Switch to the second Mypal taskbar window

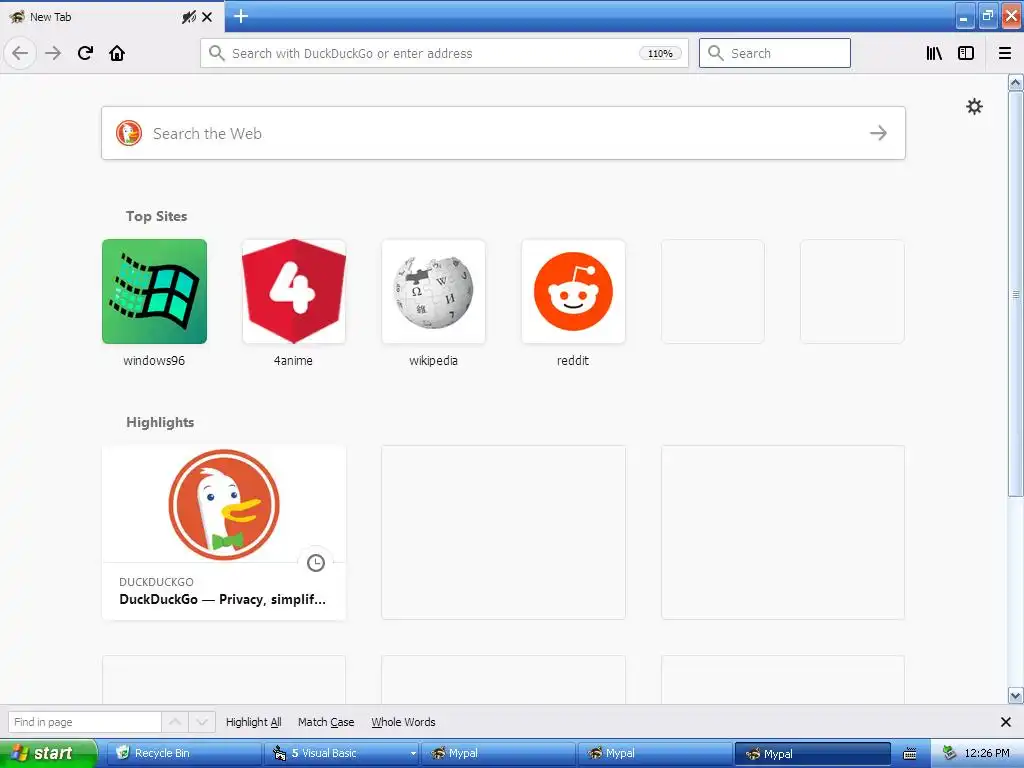(x=655, y=753)
